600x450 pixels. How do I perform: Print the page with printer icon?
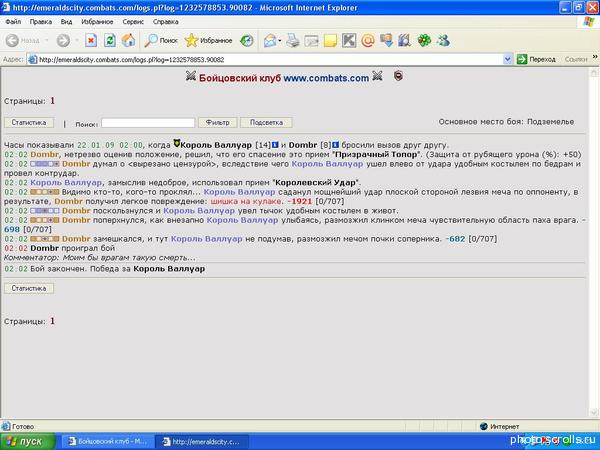(x=293, y=40)
